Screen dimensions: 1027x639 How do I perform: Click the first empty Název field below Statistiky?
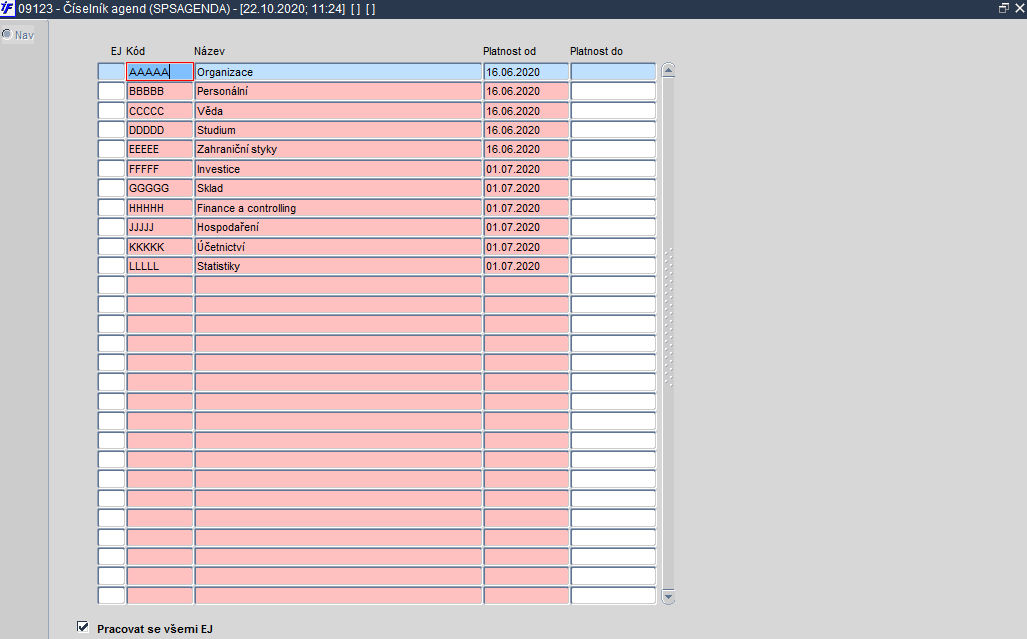click(x=338, y=285)
